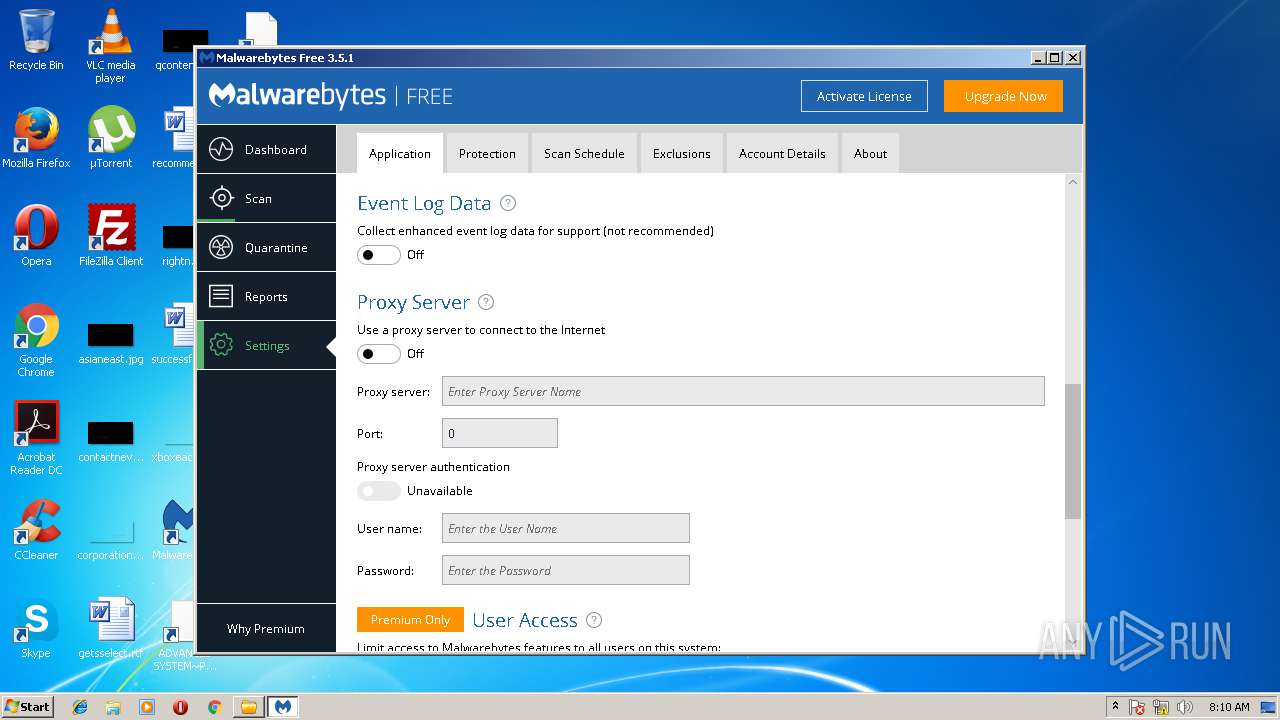Viewport: 1280px width, 720px height.
Task: Select the Scan crosshair icon
Action: pos(221,199)
